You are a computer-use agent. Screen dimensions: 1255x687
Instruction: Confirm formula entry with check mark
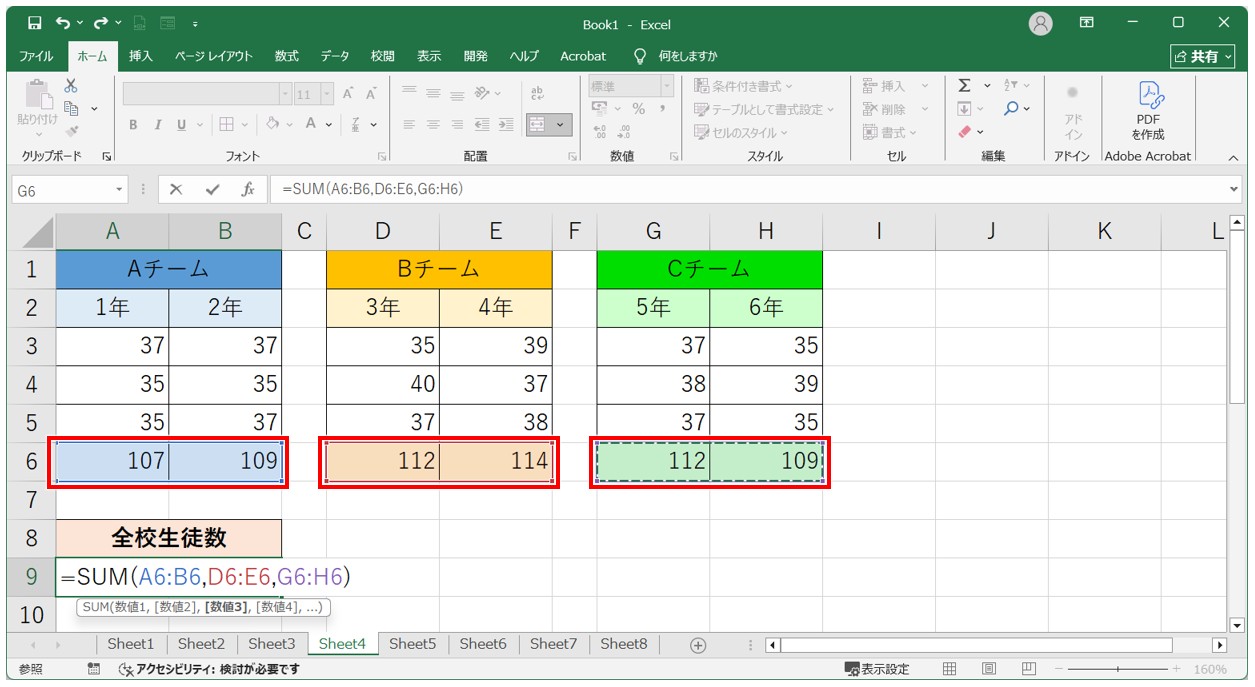click(212, 190)
